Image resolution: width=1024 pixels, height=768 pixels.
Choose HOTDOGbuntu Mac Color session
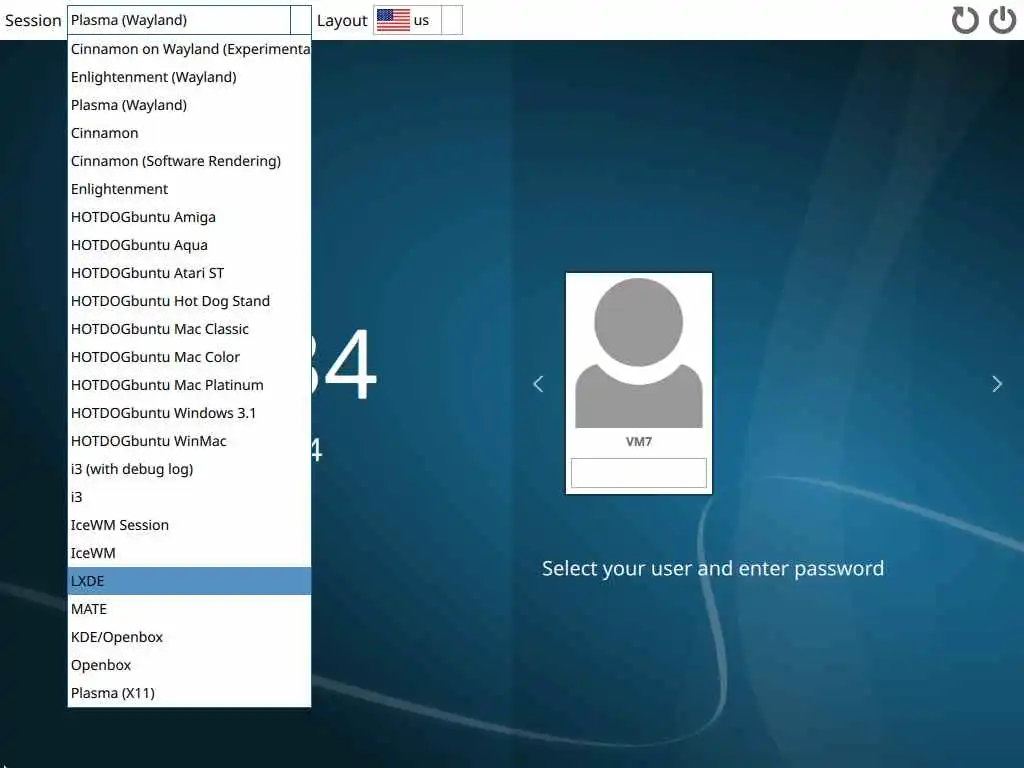coord(189,357)
